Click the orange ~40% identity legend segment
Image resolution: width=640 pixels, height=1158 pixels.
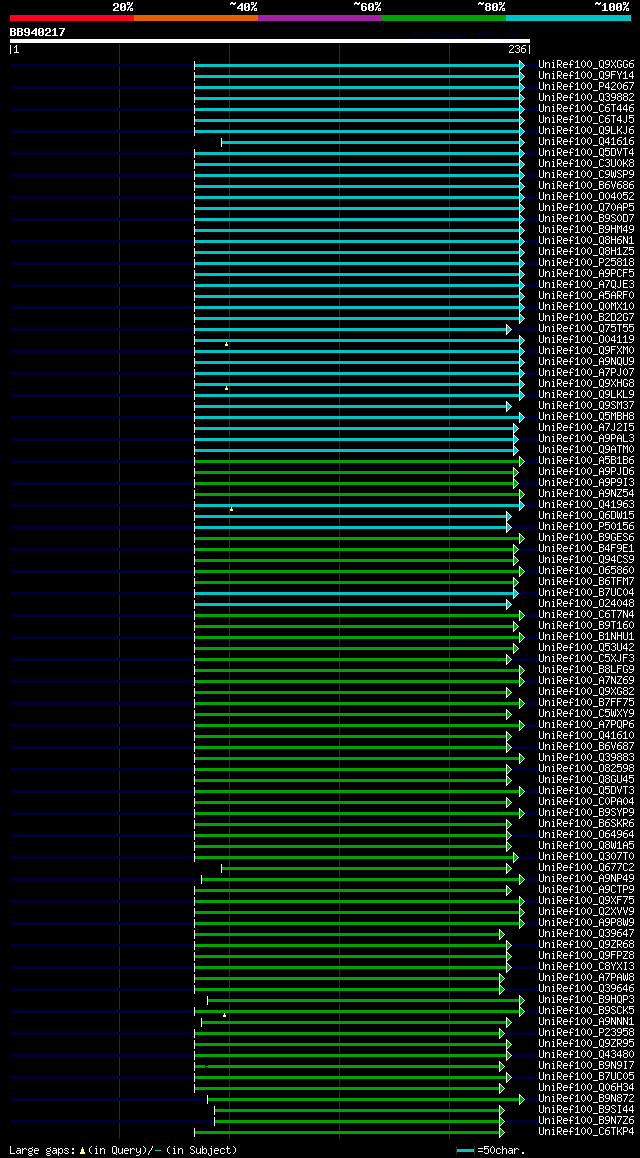196,17
